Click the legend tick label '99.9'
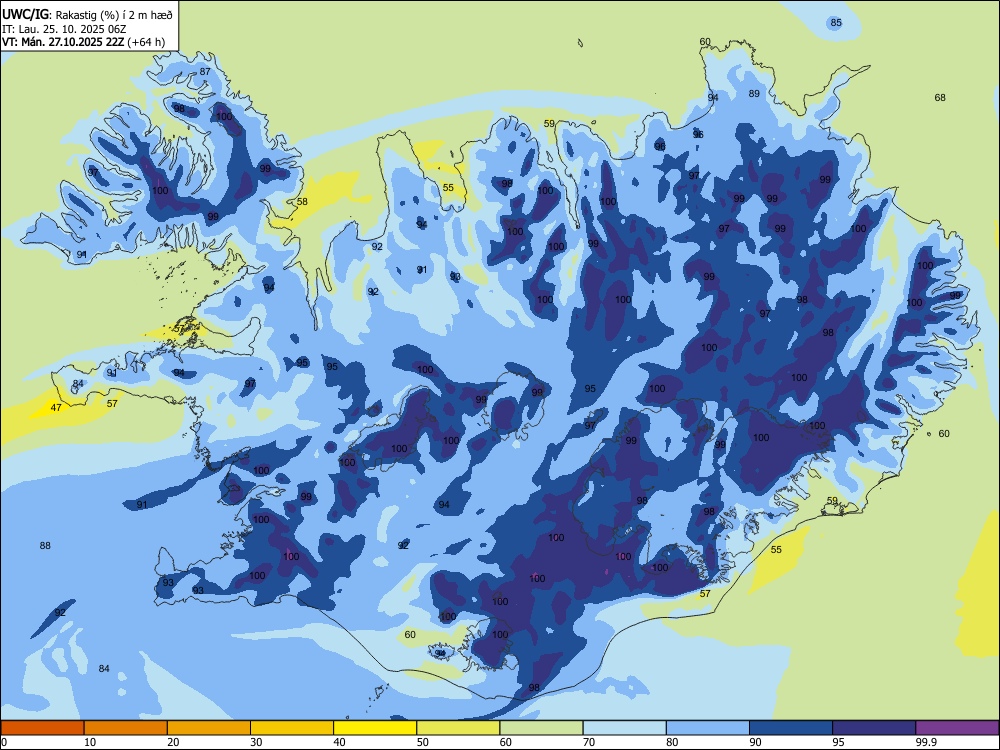Viewport: 1000px width, 750px height. [925, 742]
